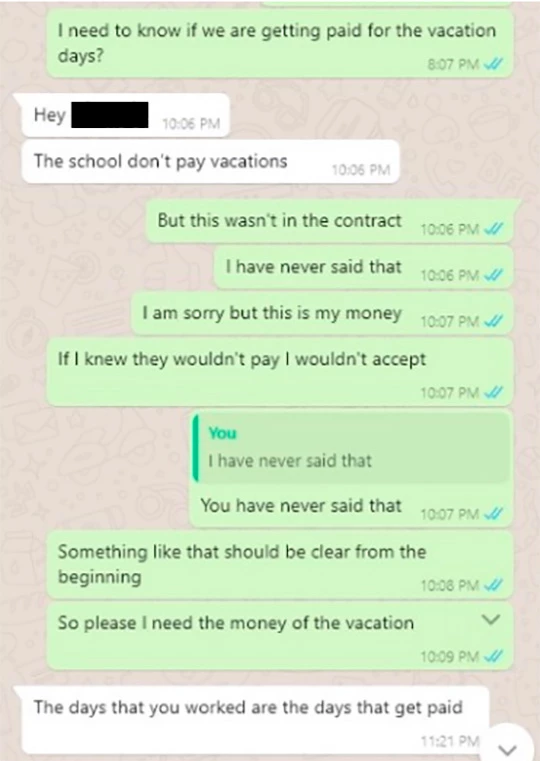Image resolution: width=540 pixels, height=761 pixels.
Task: Select the vacation days question message at top
Action: click(279, 44)
